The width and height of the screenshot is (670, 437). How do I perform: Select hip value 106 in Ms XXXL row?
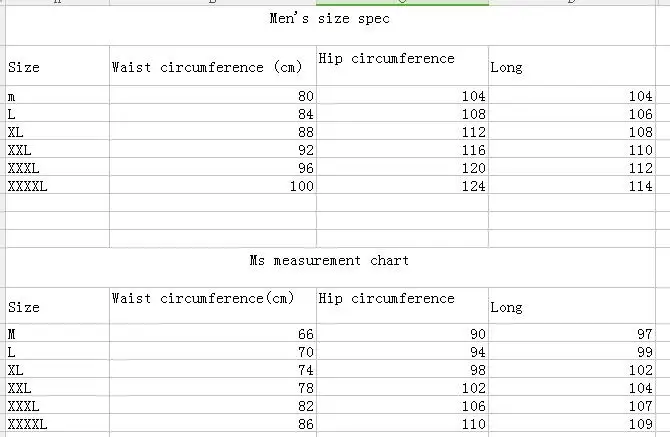tap(403, 405)
